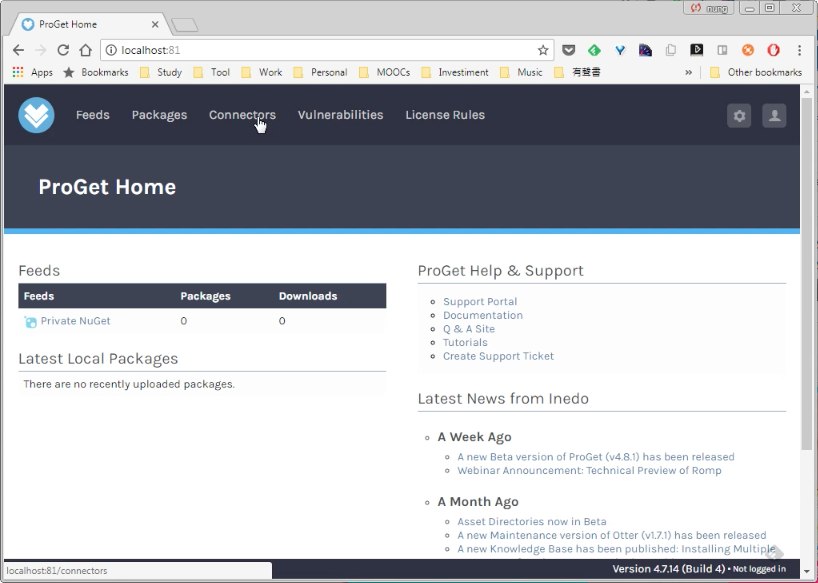818x583 pixels.
Task: Open the Bookmarks star shortcut
Action: [x=96, y=72]
